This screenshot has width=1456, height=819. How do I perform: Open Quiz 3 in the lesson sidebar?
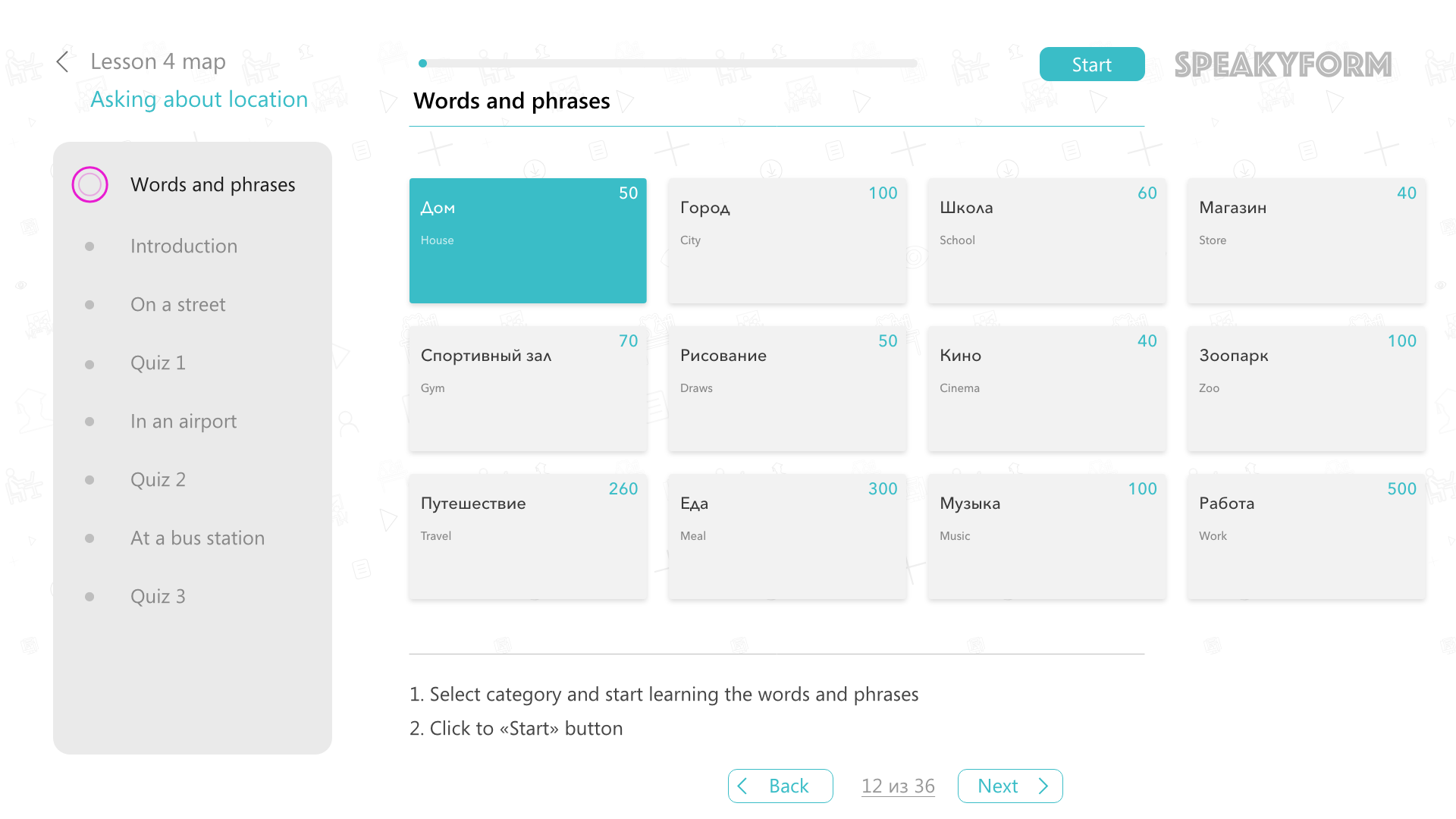point(158,597)
